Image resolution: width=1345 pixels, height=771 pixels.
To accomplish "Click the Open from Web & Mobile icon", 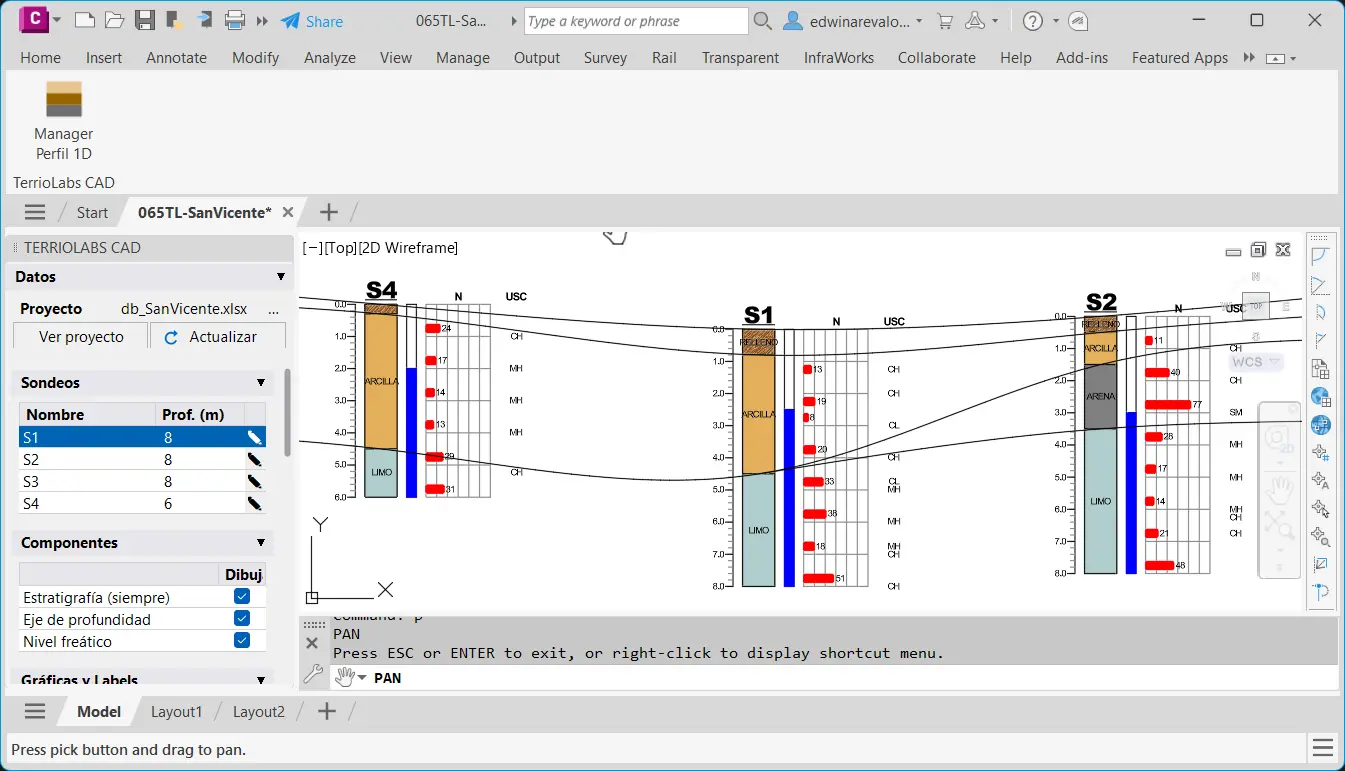I will (203, 20).
